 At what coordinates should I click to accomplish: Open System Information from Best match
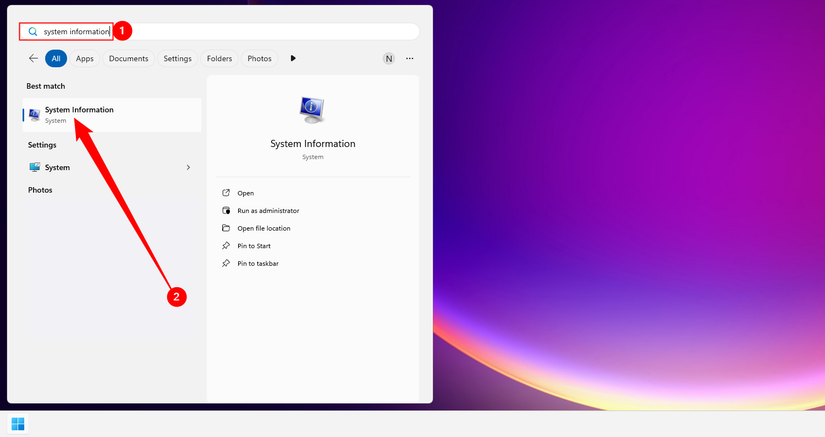112,115
